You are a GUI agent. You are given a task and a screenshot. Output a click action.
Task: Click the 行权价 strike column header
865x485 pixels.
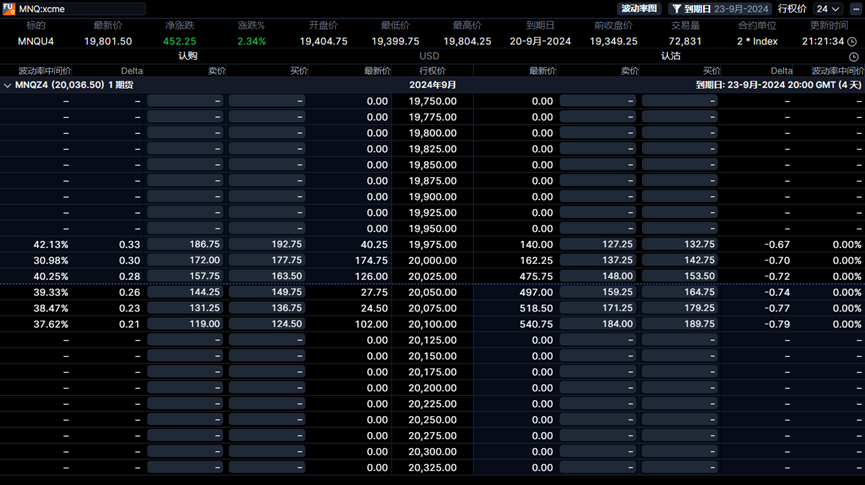[432, 71]
